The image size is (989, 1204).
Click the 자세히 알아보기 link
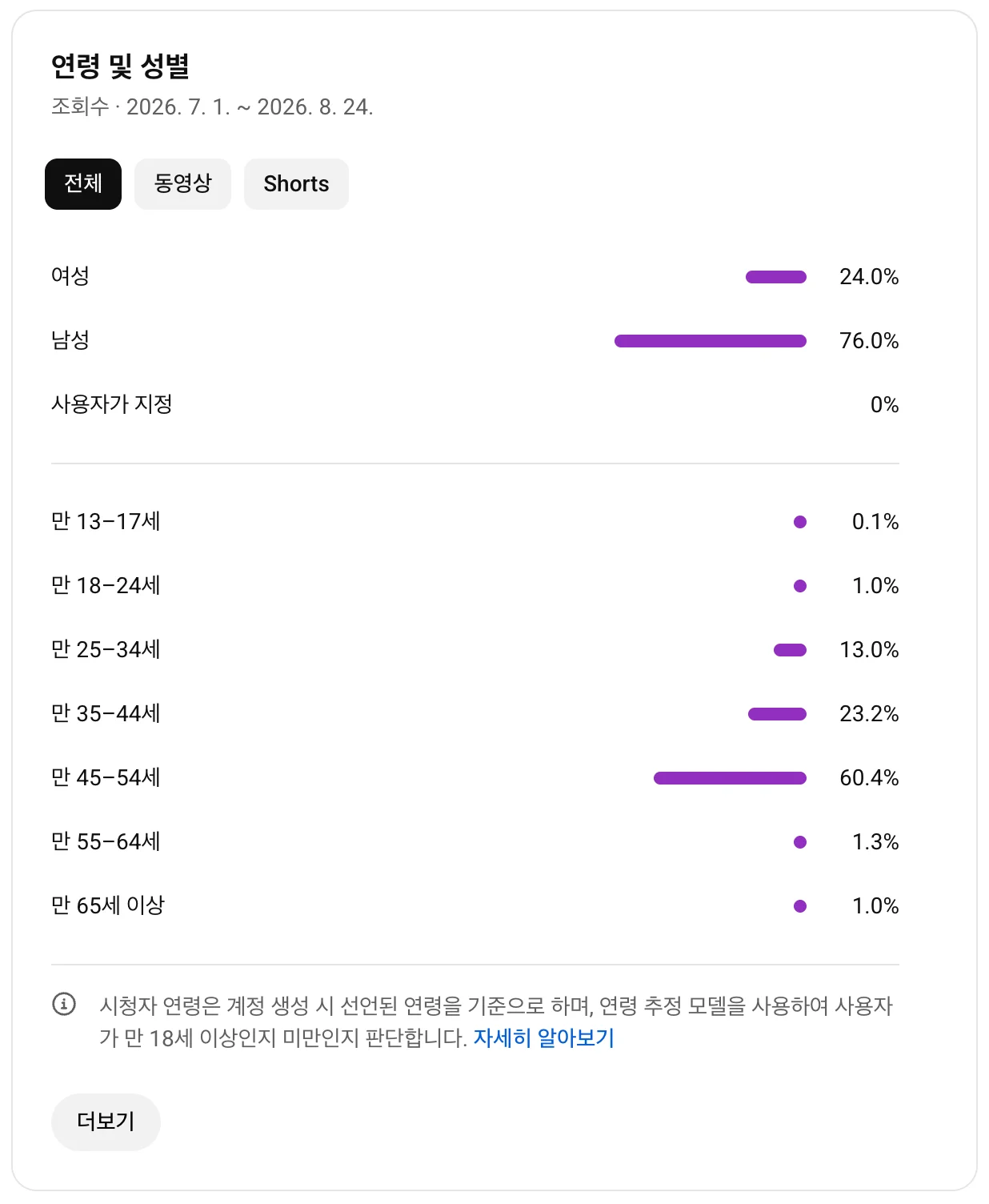coord(544,1038)
